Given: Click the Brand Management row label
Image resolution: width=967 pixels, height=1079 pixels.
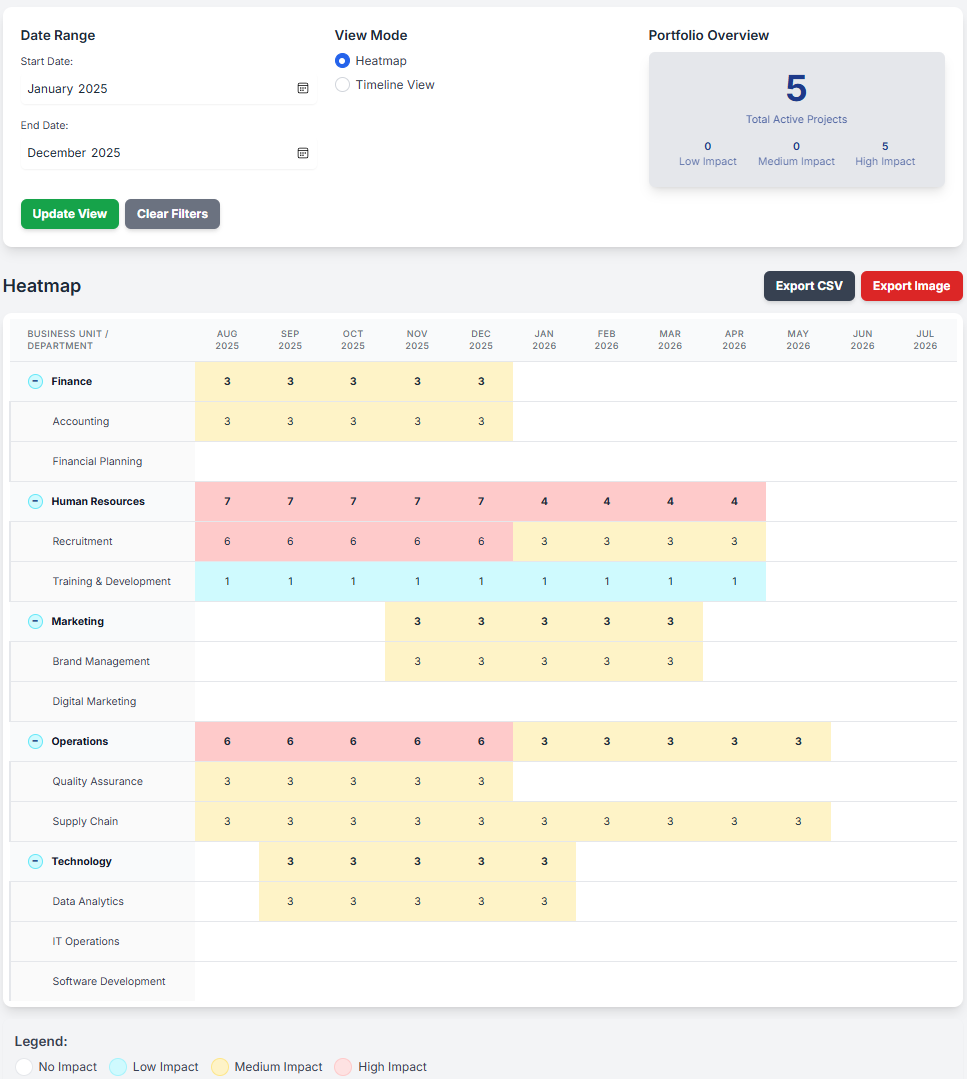Looking at the screenshot, I should (101, 661).
